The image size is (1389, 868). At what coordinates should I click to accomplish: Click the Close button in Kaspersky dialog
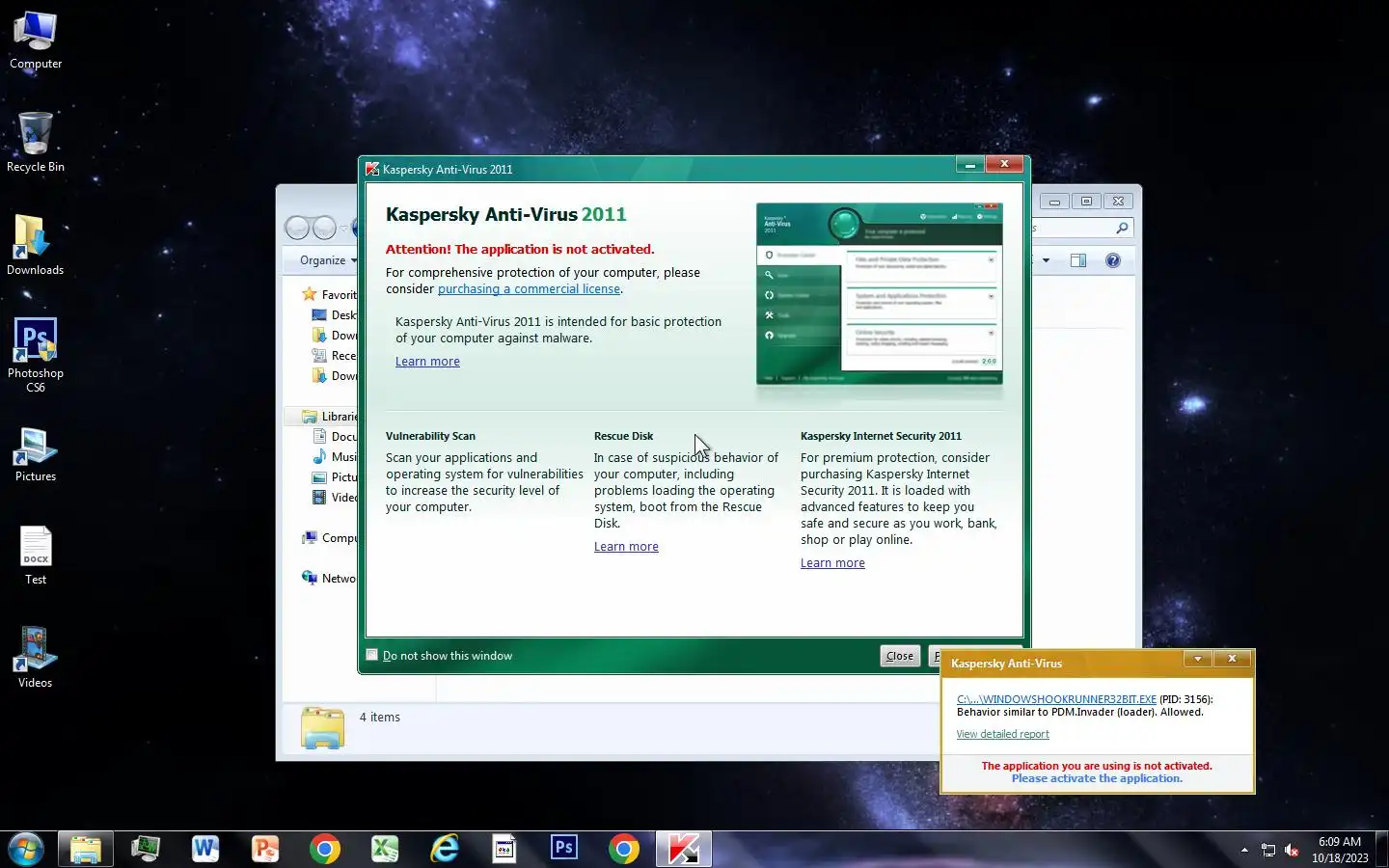(900, 656)
